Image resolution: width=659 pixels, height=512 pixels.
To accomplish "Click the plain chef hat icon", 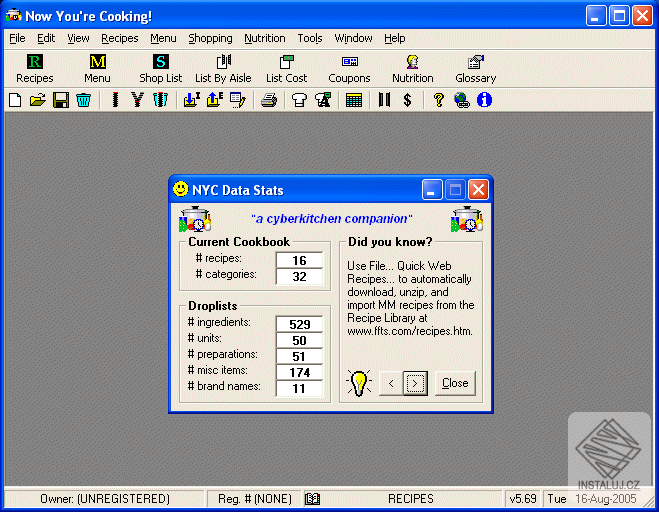I will click(299, 100).
